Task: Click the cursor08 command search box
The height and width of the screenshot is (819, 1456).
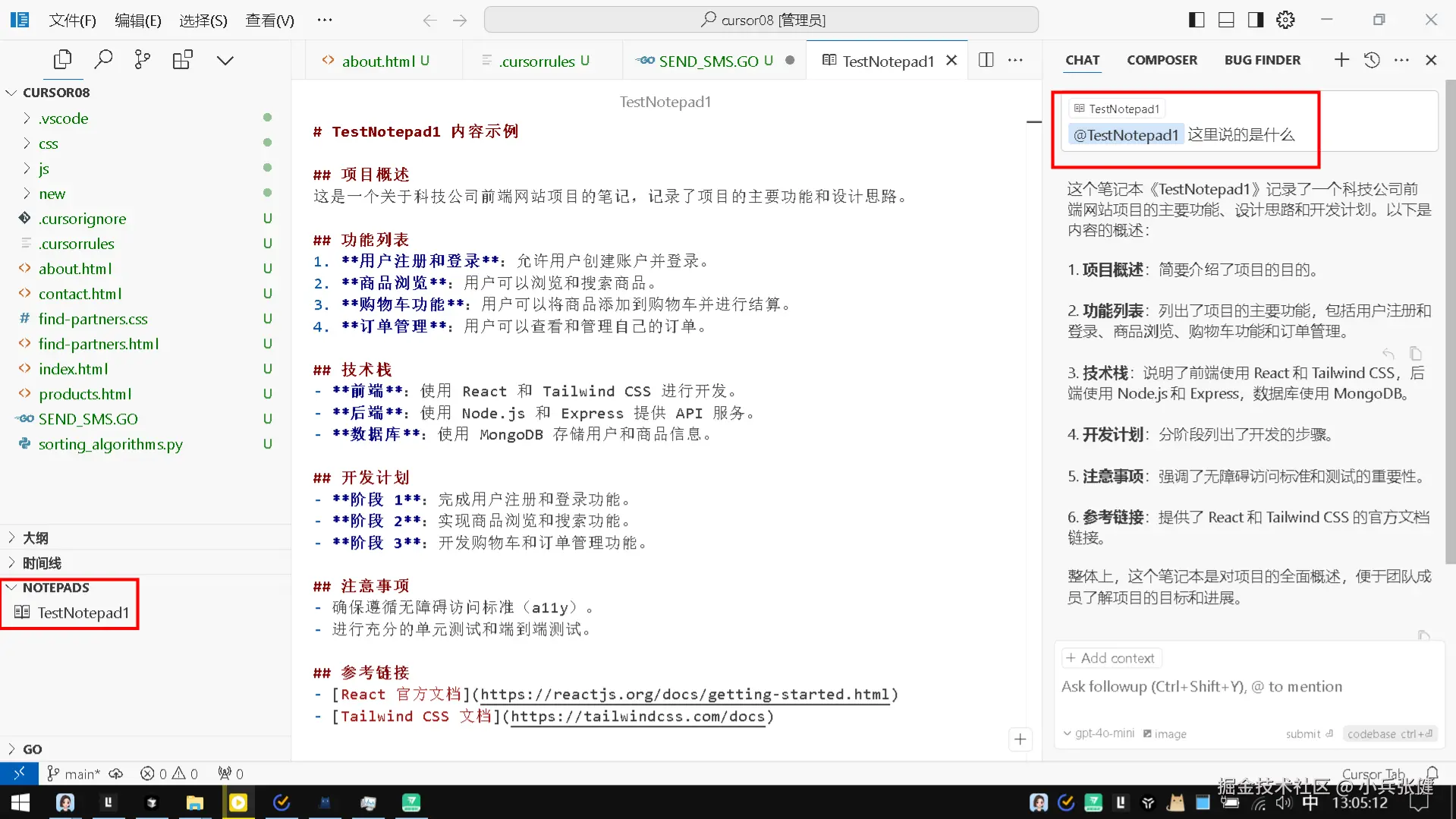Action: pyautogui.click(x=761, y=20)
